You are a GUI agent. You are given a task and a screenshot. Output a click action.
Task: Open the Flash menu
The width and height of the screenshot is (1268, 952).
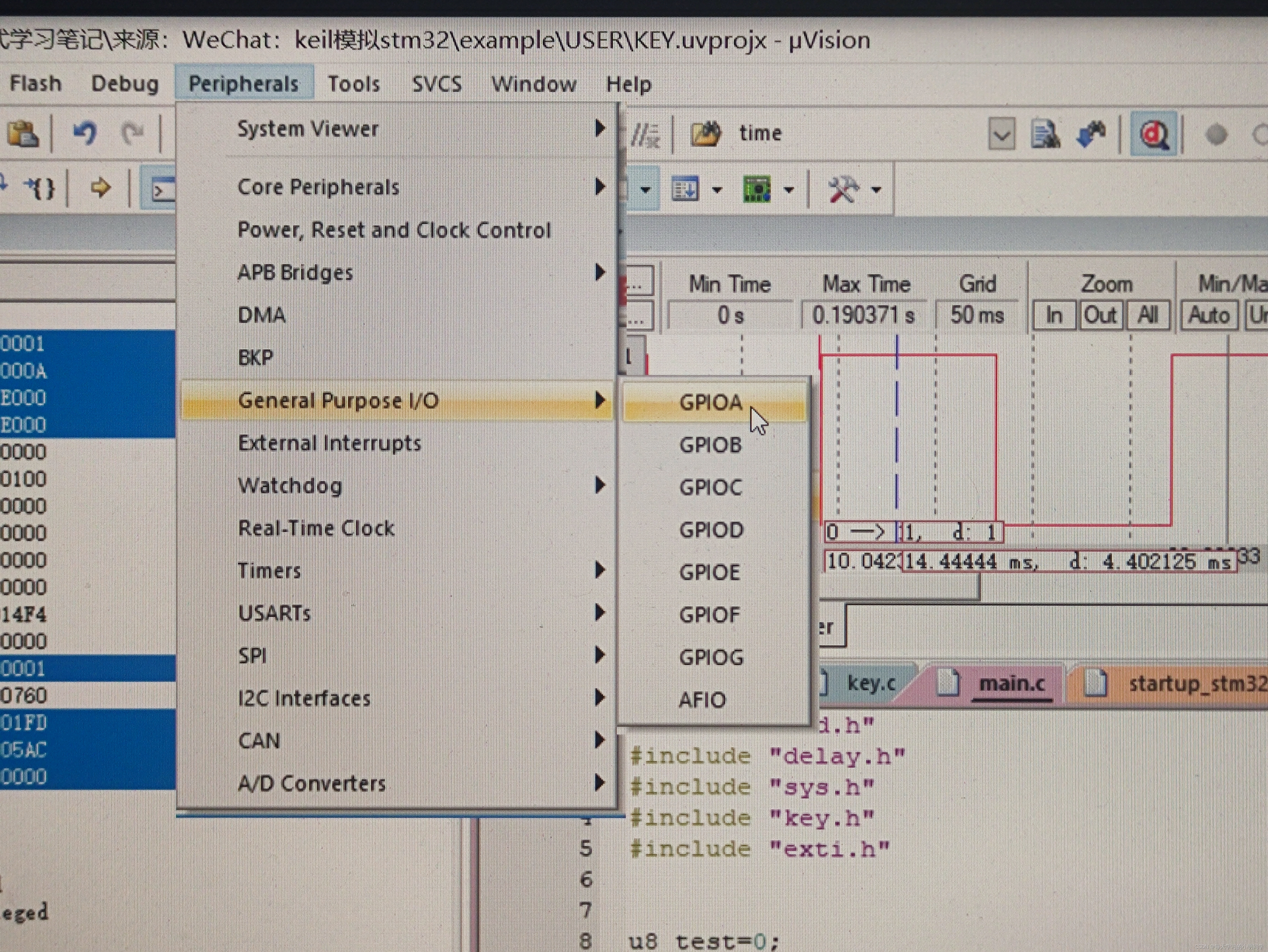pyautogui.click(x=35, y=84)
